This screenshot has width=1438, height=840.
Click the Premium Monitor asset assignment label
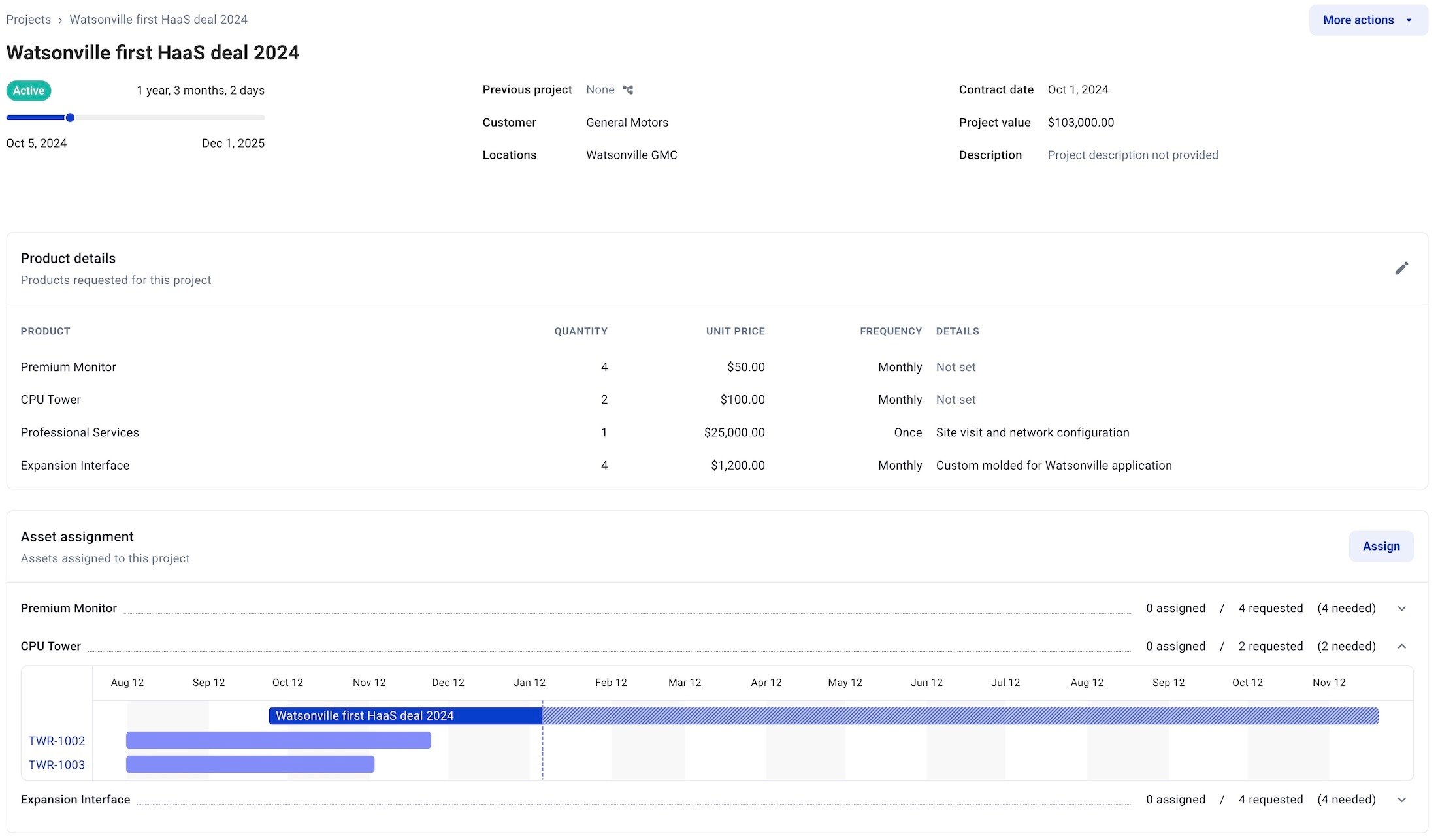click(69, 608)
